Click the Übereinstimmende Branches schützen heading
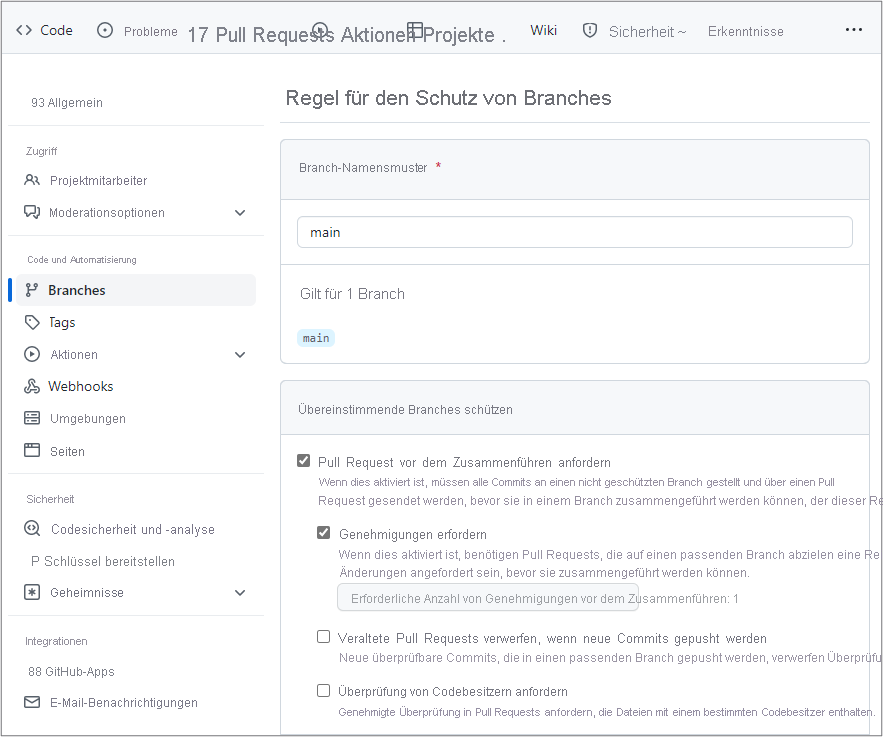This screenshot has height=737, width=883. [x=405, y=409]
